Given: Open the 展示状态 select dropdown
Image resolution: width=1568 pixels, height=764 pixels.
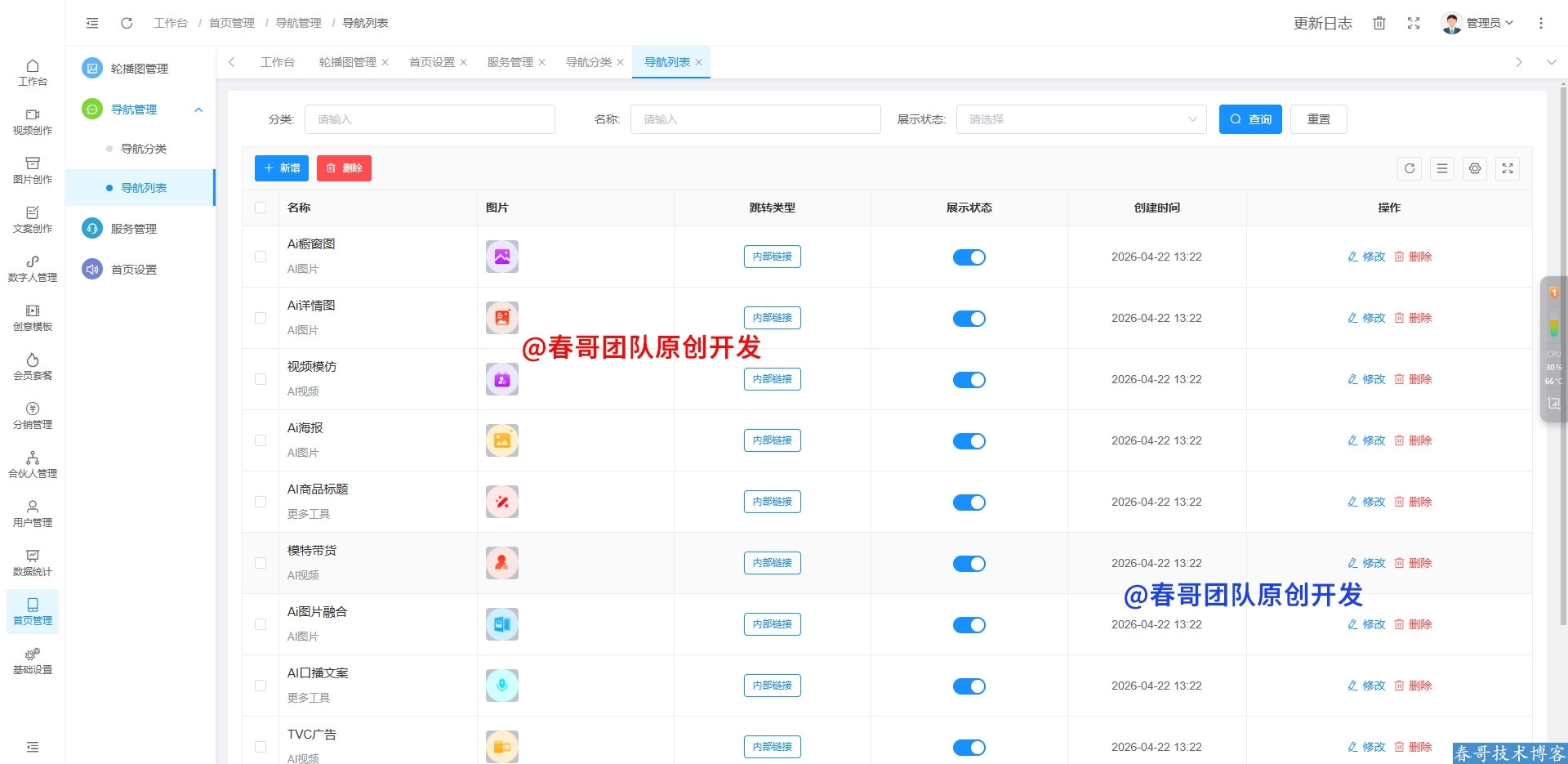Looking at the screenshot, I should [x=1081, y=119].
